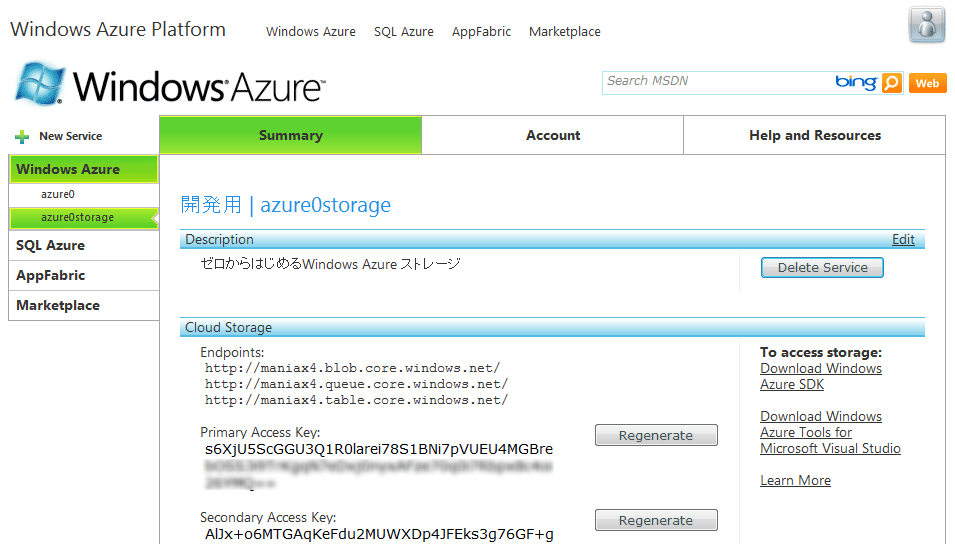Click the green plus New Service icon

pyautogui.click(x=22, y=136)
